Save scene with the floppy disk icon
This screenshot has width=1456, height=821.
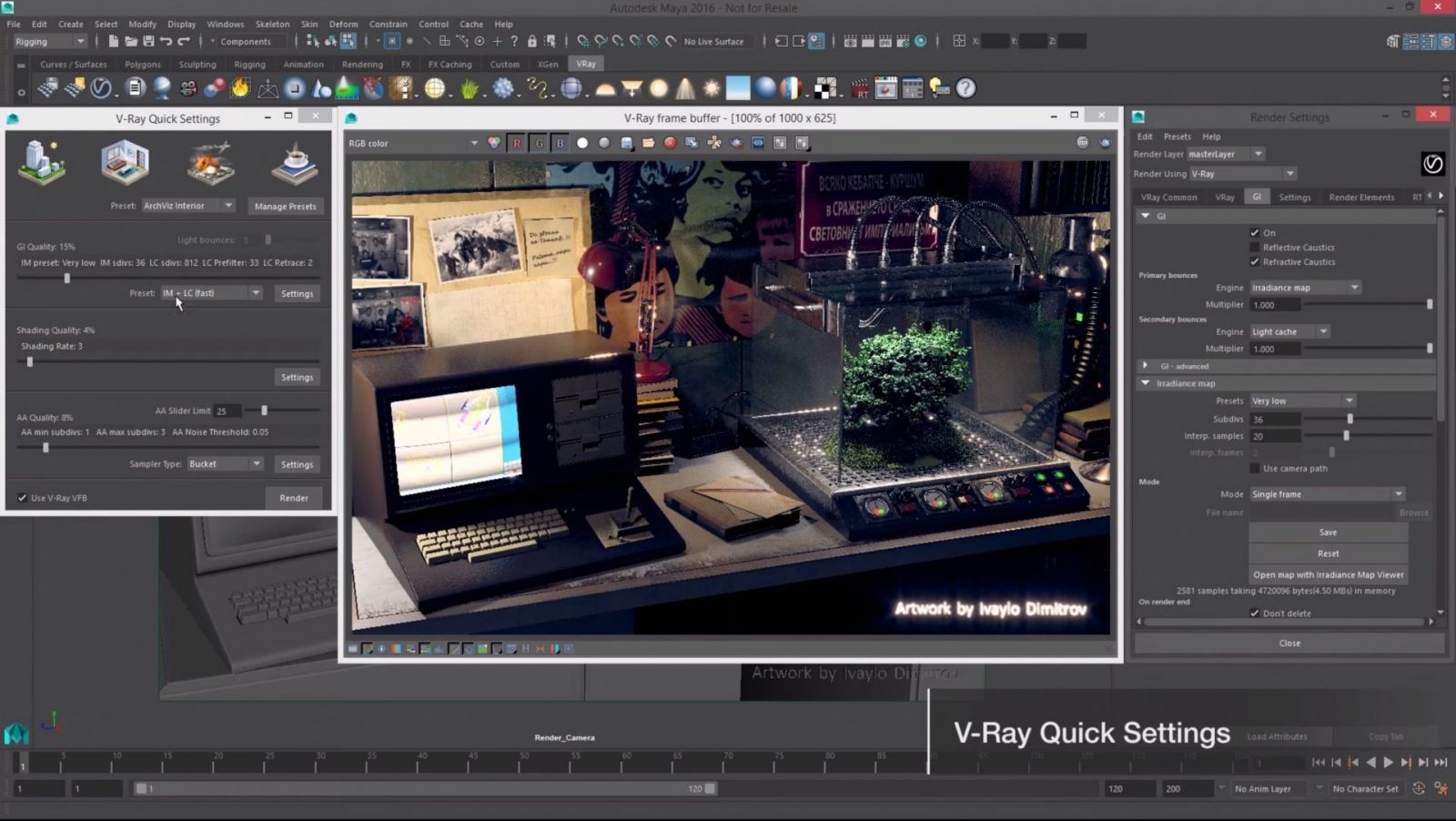click(x=148, y=41)
